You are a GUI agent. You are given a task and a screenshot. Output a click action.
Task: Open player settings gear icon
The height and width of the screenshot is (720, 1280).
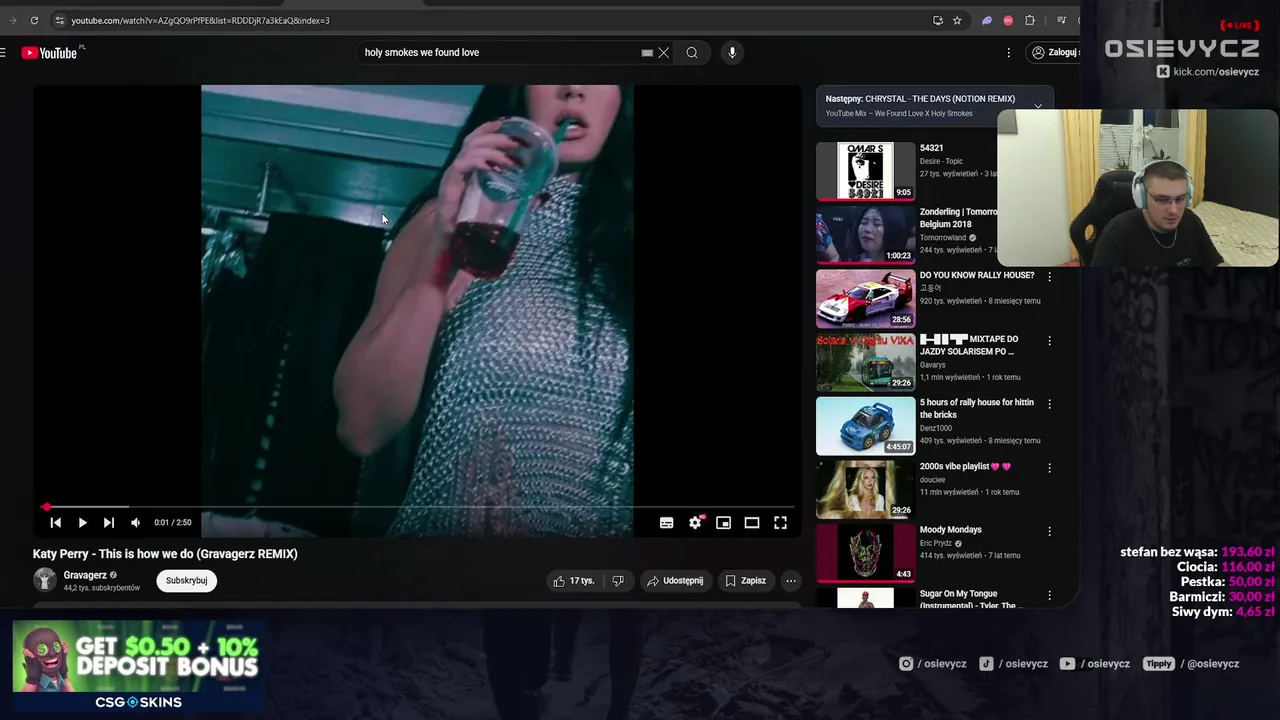pos(695,523)
